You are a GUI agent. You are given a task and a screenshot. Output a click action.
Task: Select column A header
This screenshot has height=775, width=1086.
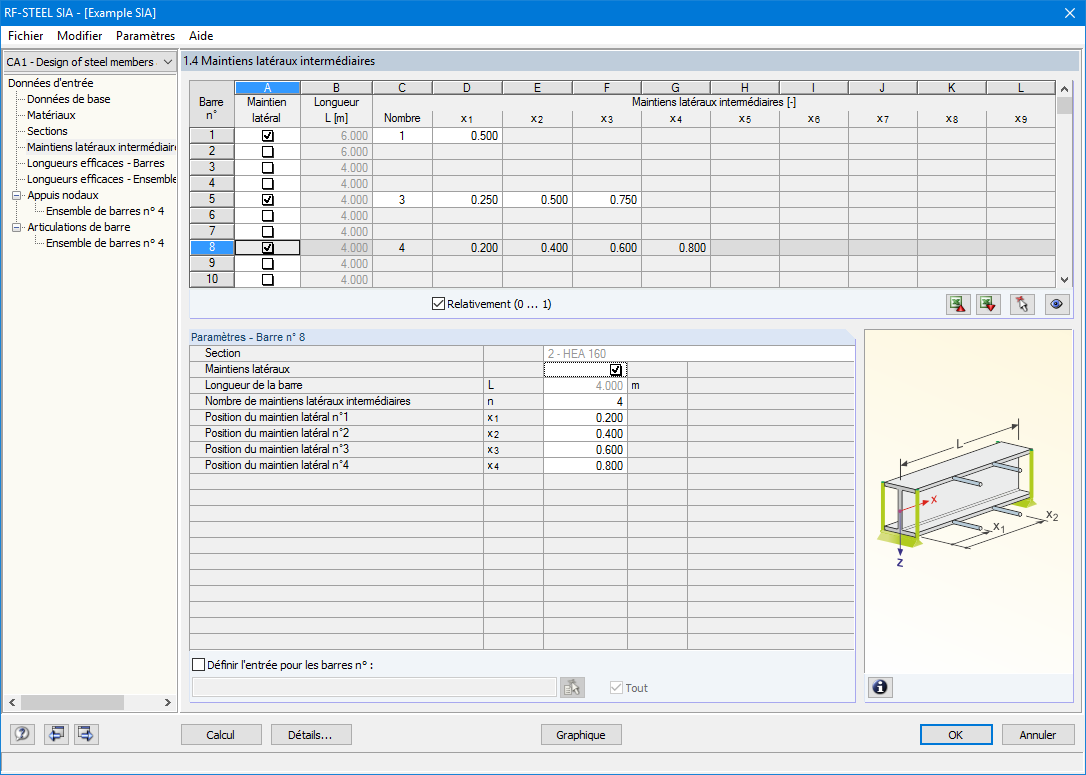pos(267,88)
